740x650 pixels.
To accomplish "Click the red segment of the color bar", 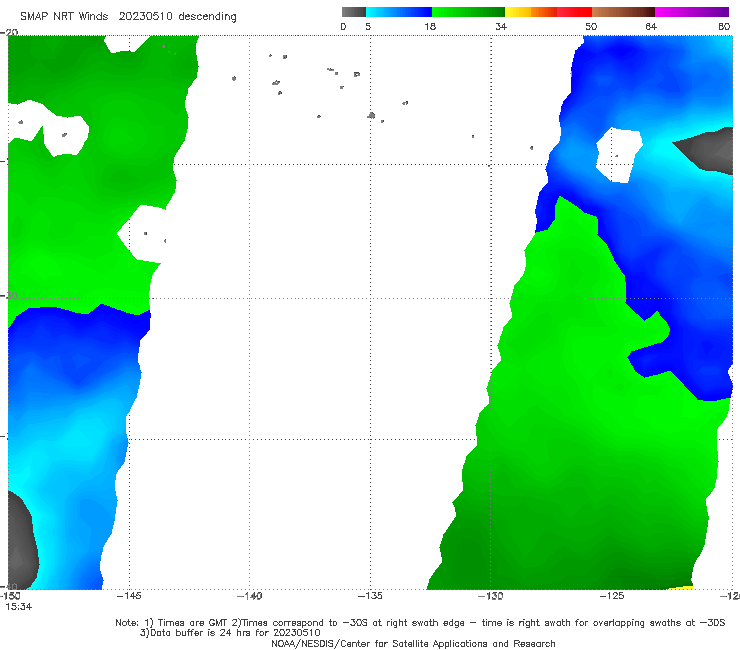I will click(574, 12).
